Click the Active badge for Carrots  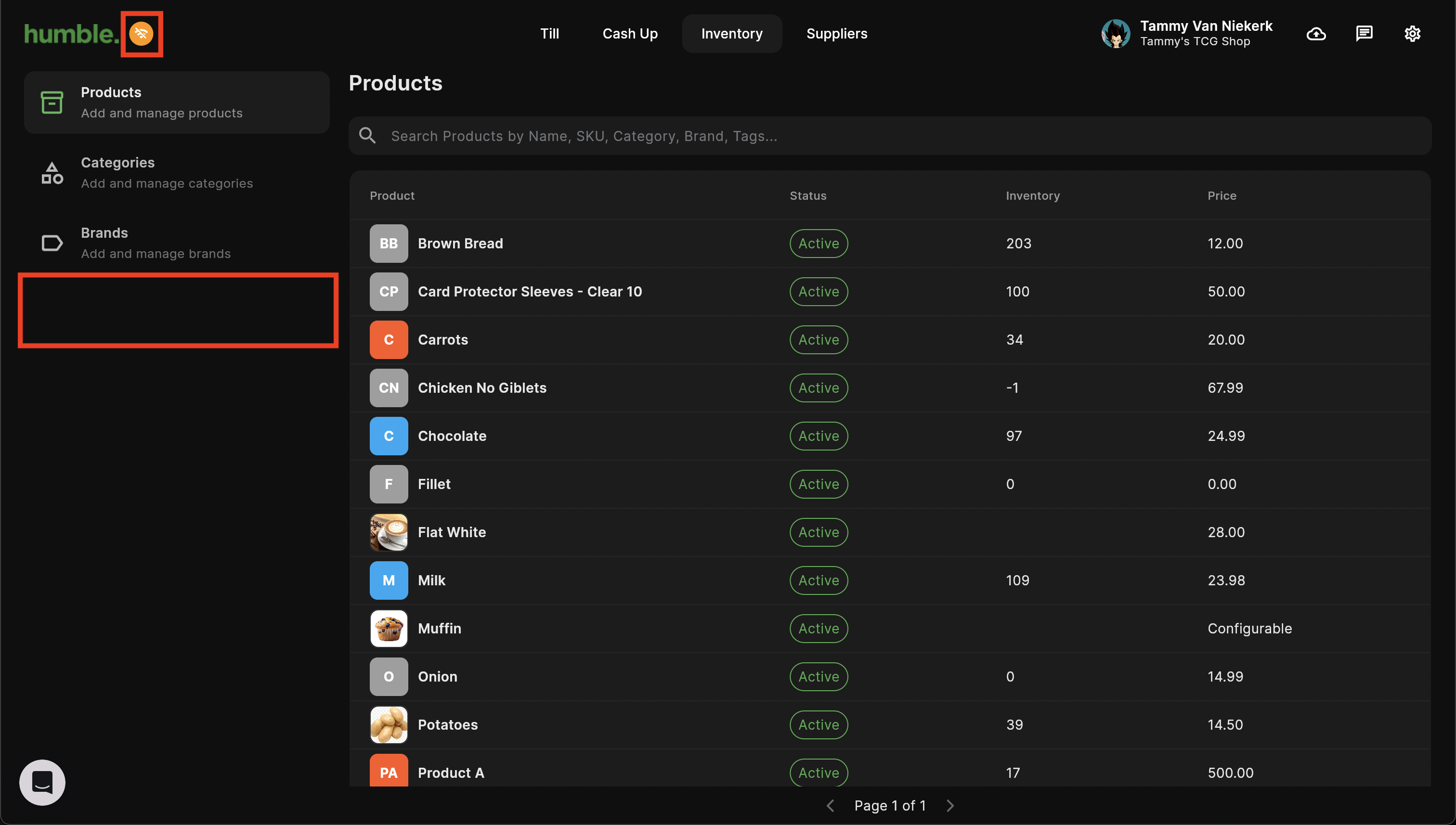819,339
